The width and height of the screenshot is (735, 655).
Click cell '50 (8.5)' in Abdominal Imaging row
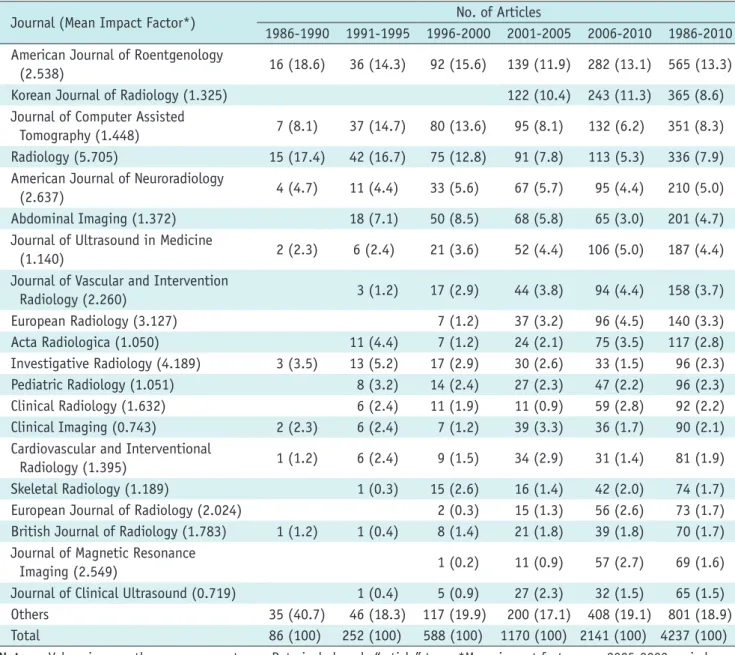point(454,219)
